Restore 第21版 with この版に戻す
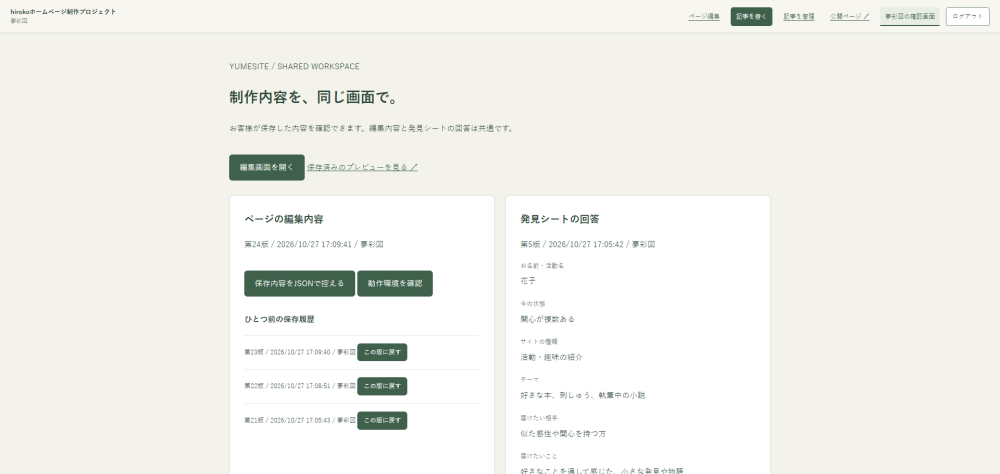The width and height of the screenshot is (1000, 474). coord(382,420)
